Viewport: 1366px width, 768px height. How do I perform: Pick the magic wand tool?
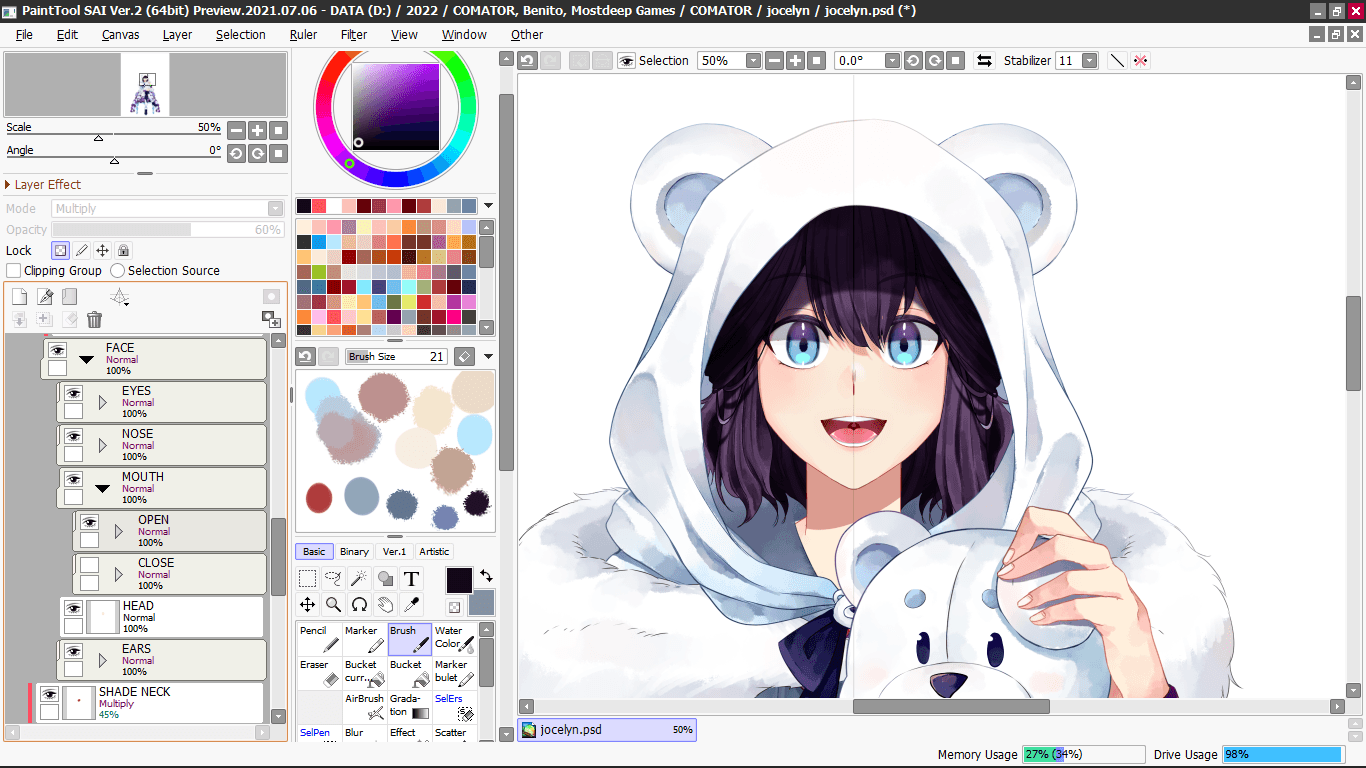tap(360, 578)
